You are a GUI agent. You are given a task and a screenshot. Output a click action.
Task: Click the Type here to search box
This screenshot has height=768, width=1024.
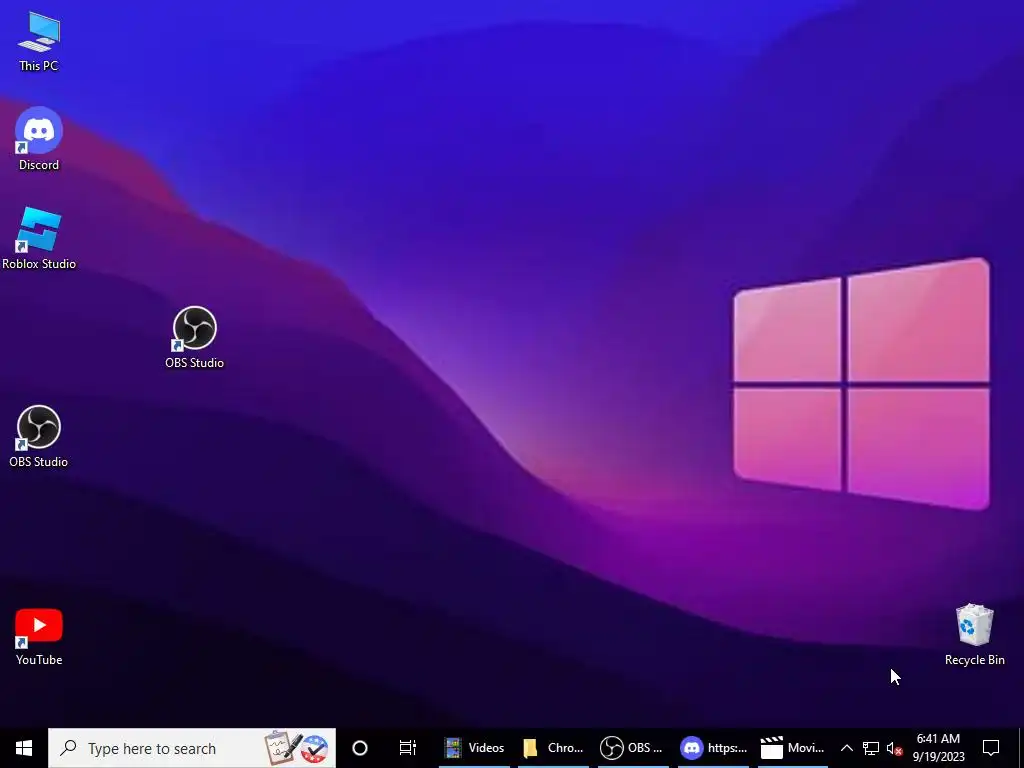coord(192,748)
